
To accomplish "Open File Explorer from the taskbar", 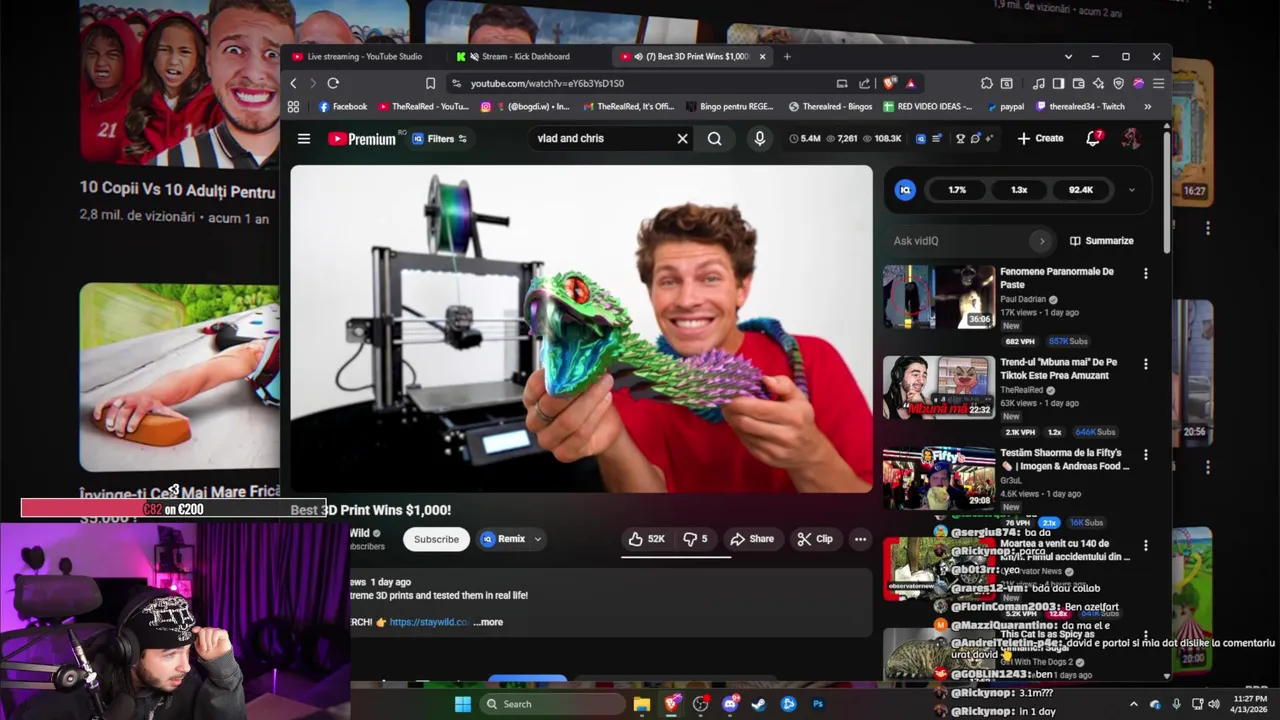I will [641, 704].
